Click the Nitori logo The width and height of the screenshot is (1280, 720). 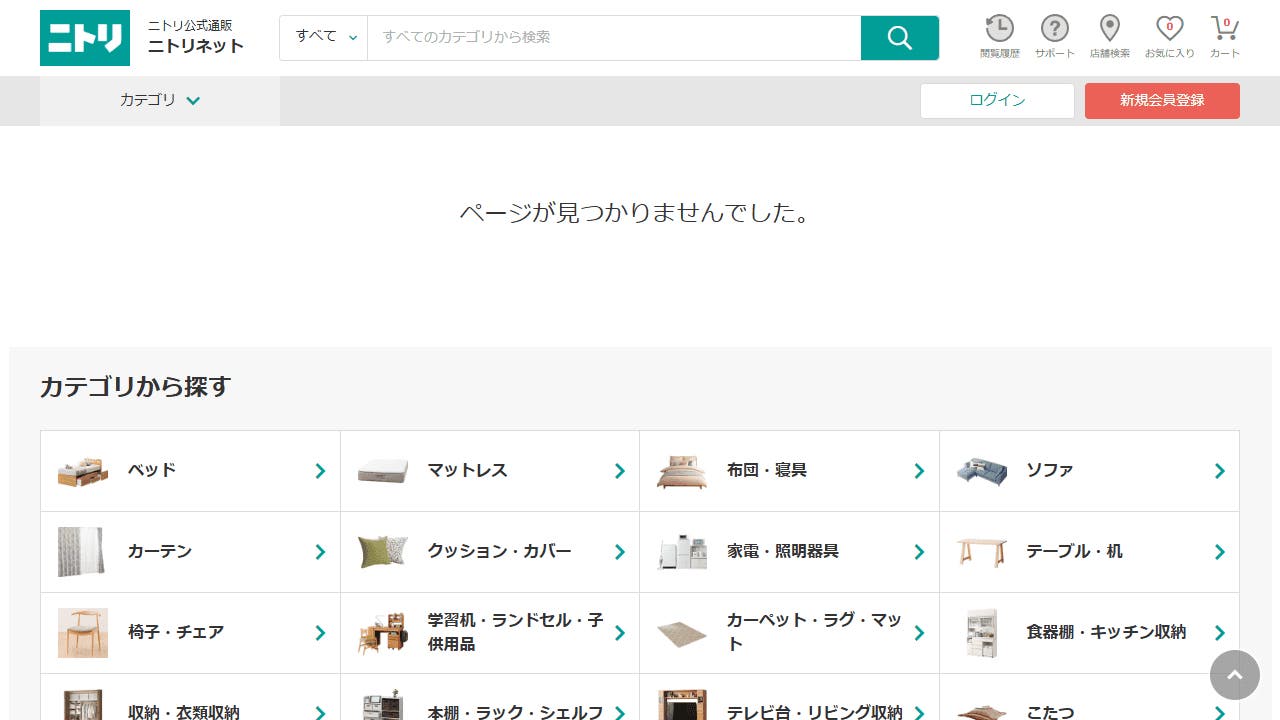[85, 38]
